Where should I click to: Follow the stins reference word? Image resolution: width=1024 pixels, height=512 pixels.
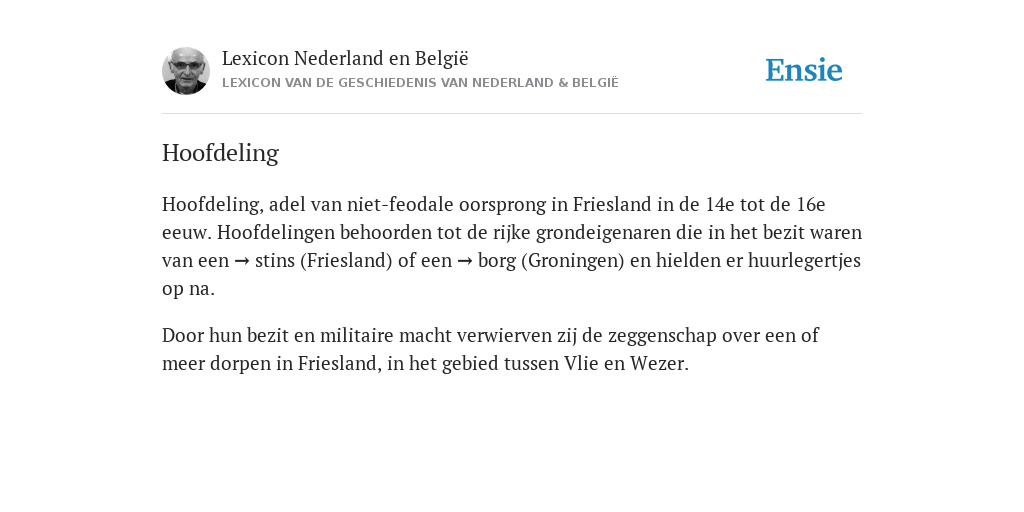275,261
